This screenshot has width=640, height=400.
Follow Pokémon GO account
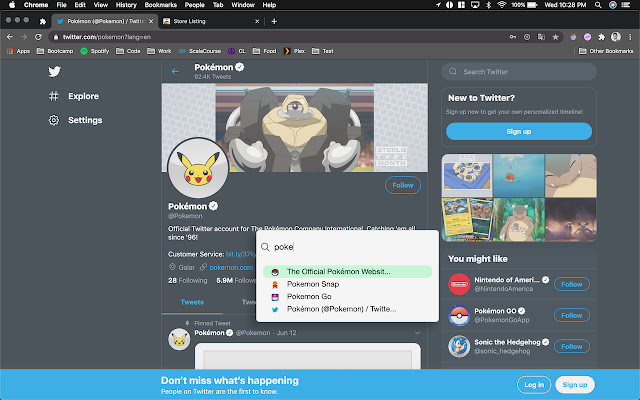pyautogui.click(x=572, y=315)
